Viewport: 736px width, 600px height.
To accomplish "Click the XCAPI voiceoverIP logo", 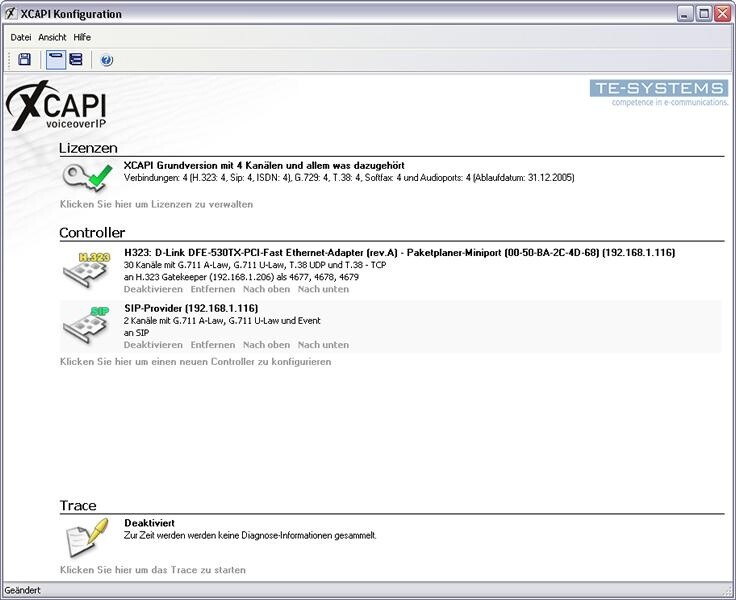I will coord(56,106).
